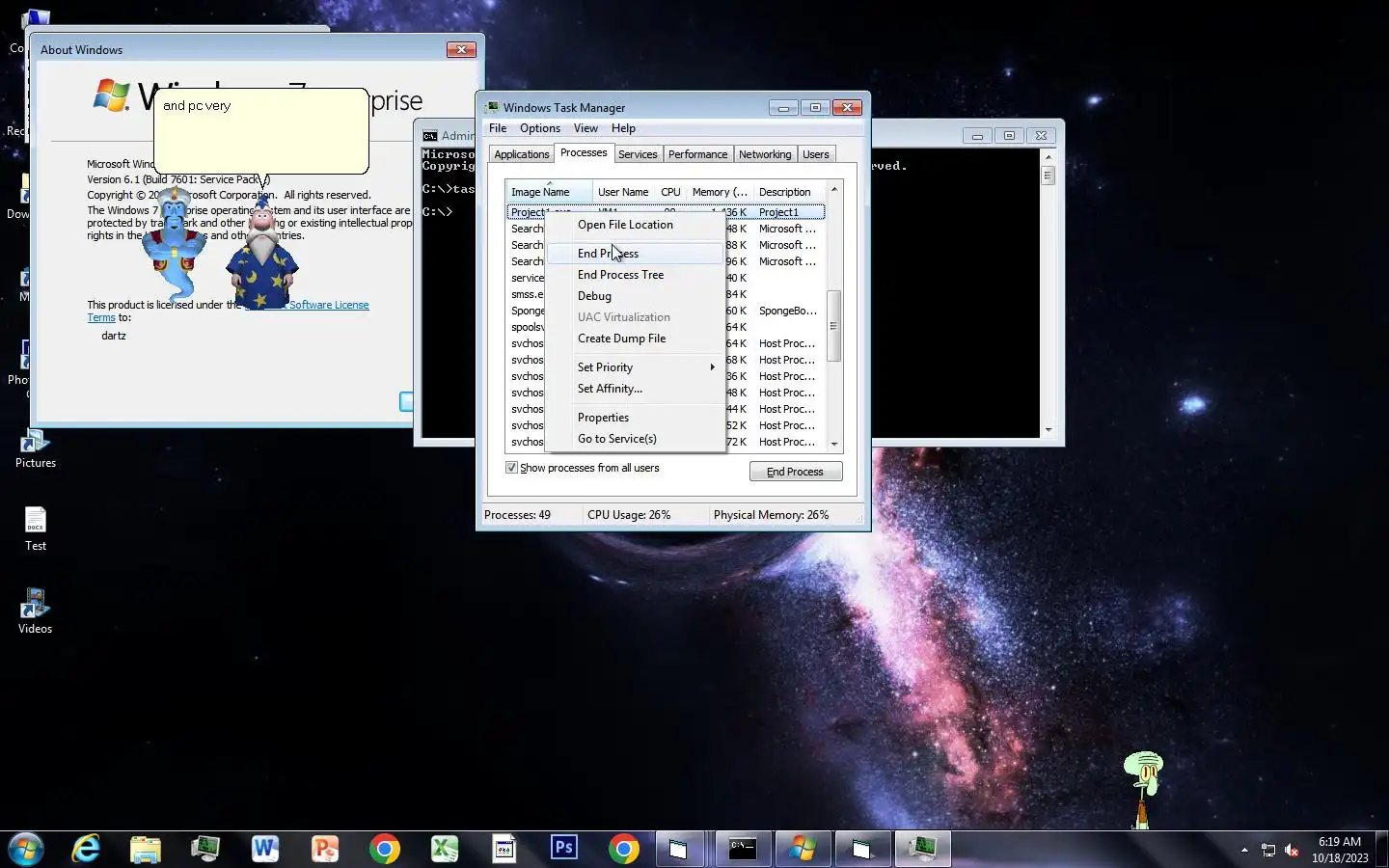Switch to the Performance tab
The width and height of the screenshot is (1389, 868).
(697, 154)
